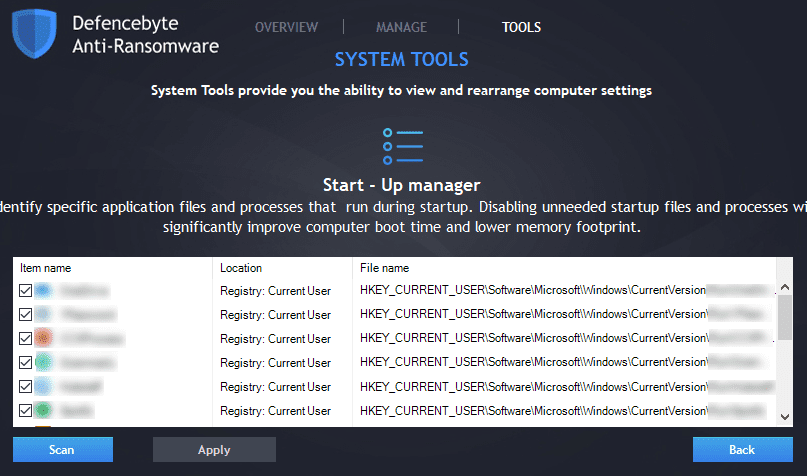The height and width of the screenshot is (476, 807).
Task: Click the orange-red icon in the third row
Action: (x=43, y=338)
